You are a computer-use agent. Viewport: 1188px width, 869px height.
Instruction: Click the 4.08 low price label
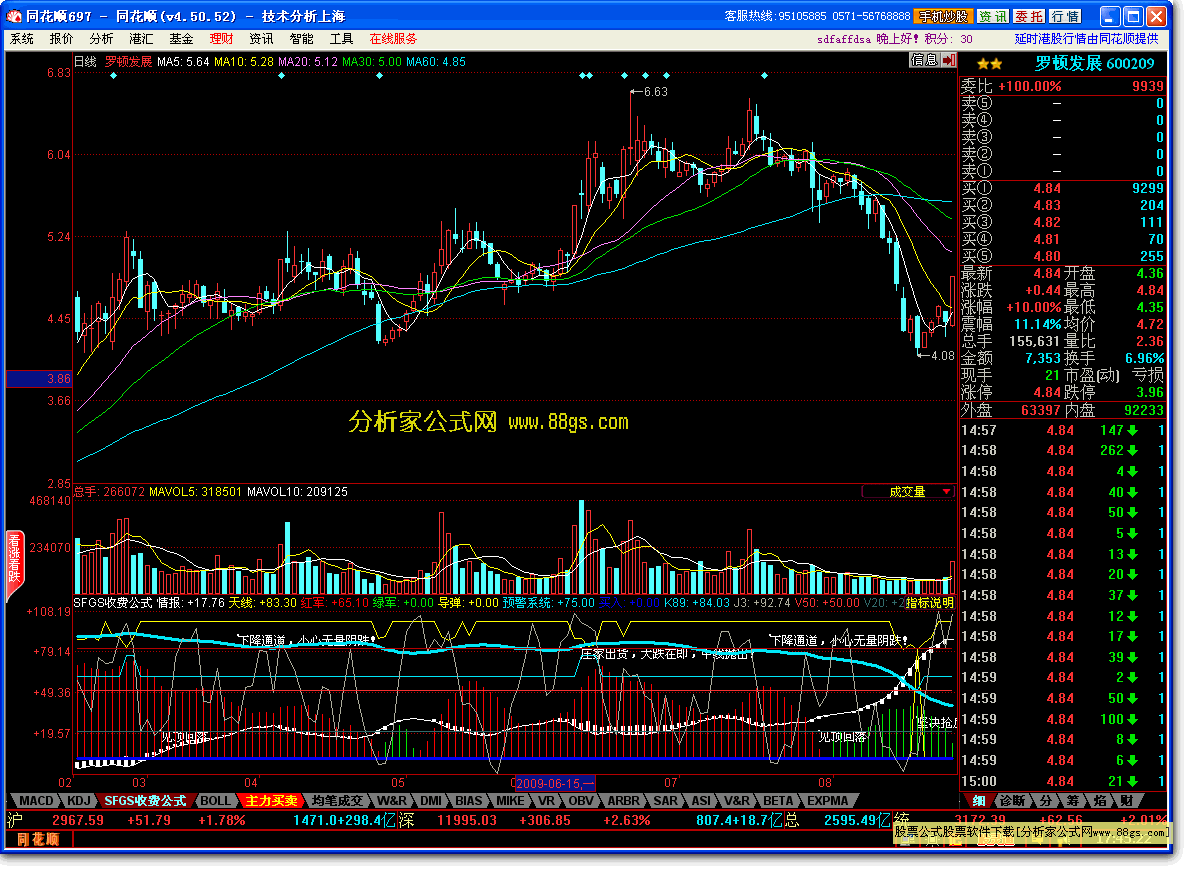pos(943,356)
